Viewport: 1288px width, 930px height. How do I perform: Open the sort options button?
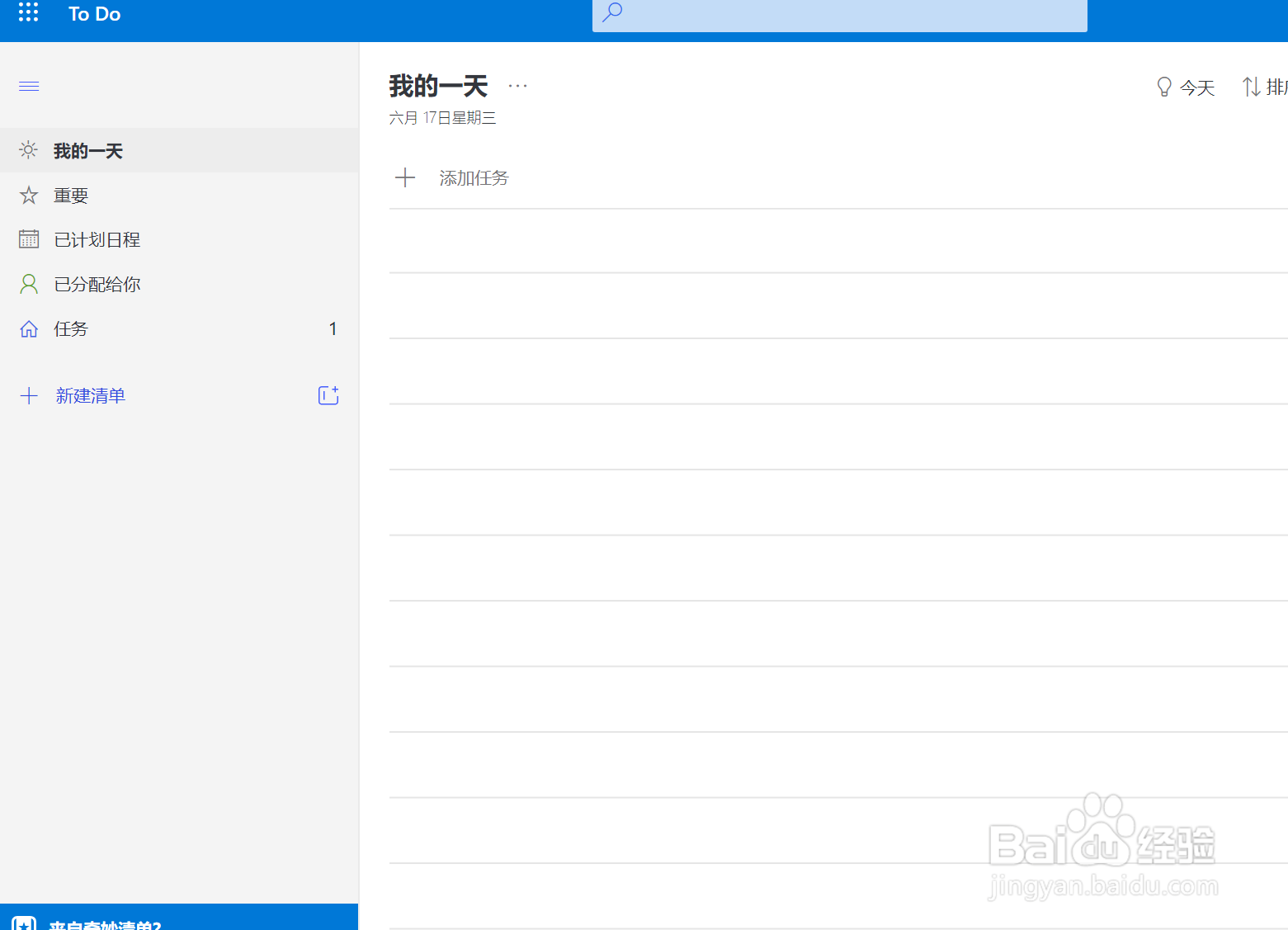tap(1265, 87)
